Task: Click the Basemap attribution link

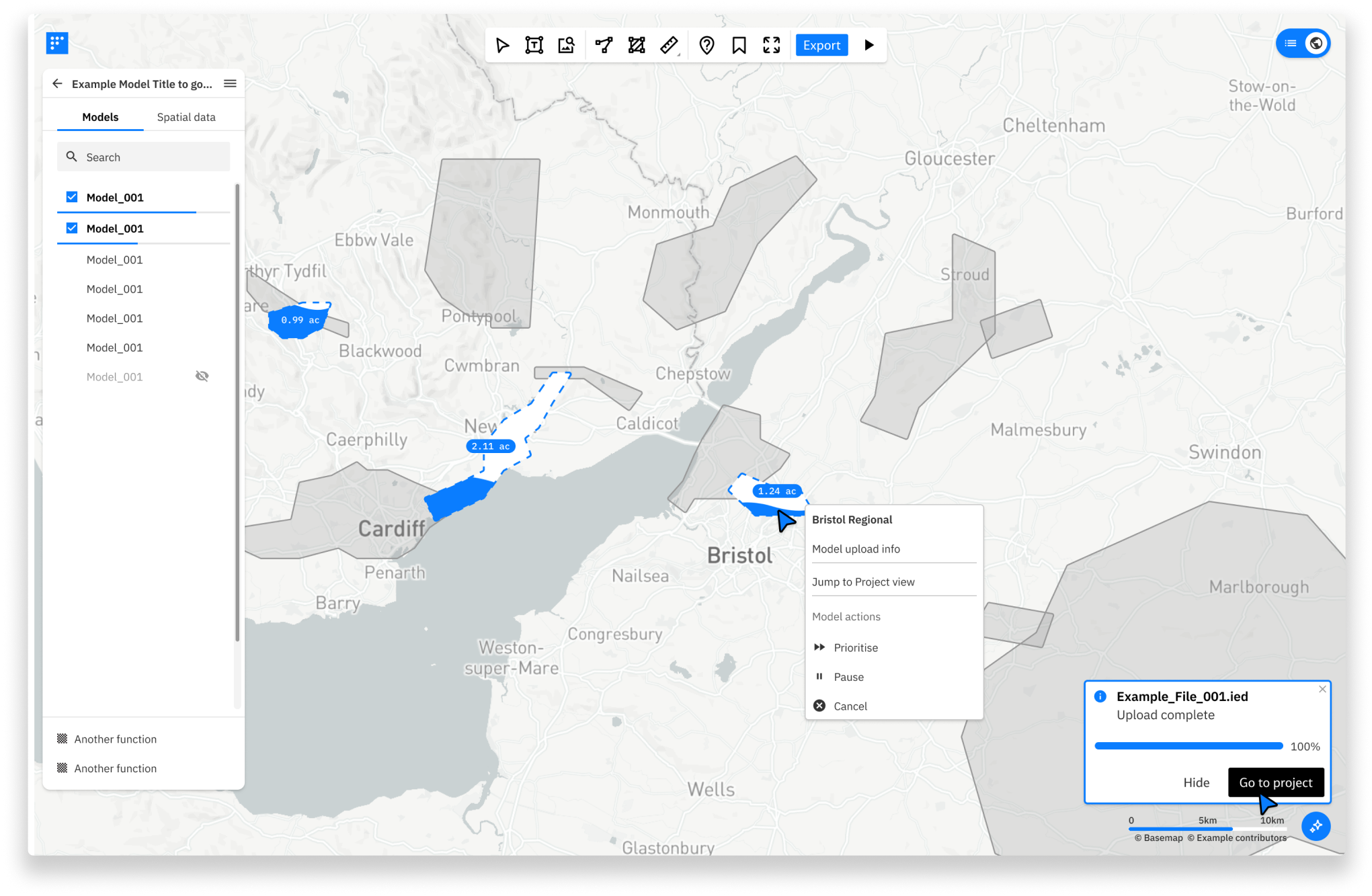Action: [1159, 838]
